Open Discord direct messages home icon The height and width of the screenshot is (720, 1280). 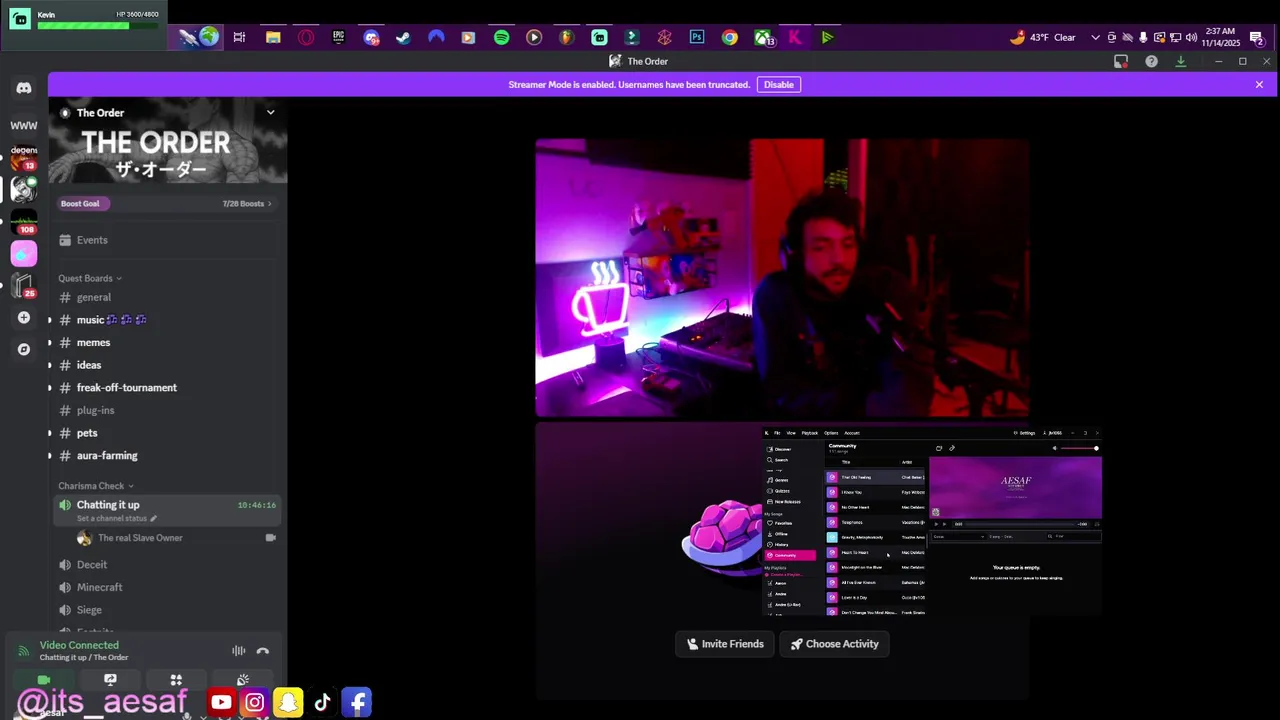[x=23, y=88]
